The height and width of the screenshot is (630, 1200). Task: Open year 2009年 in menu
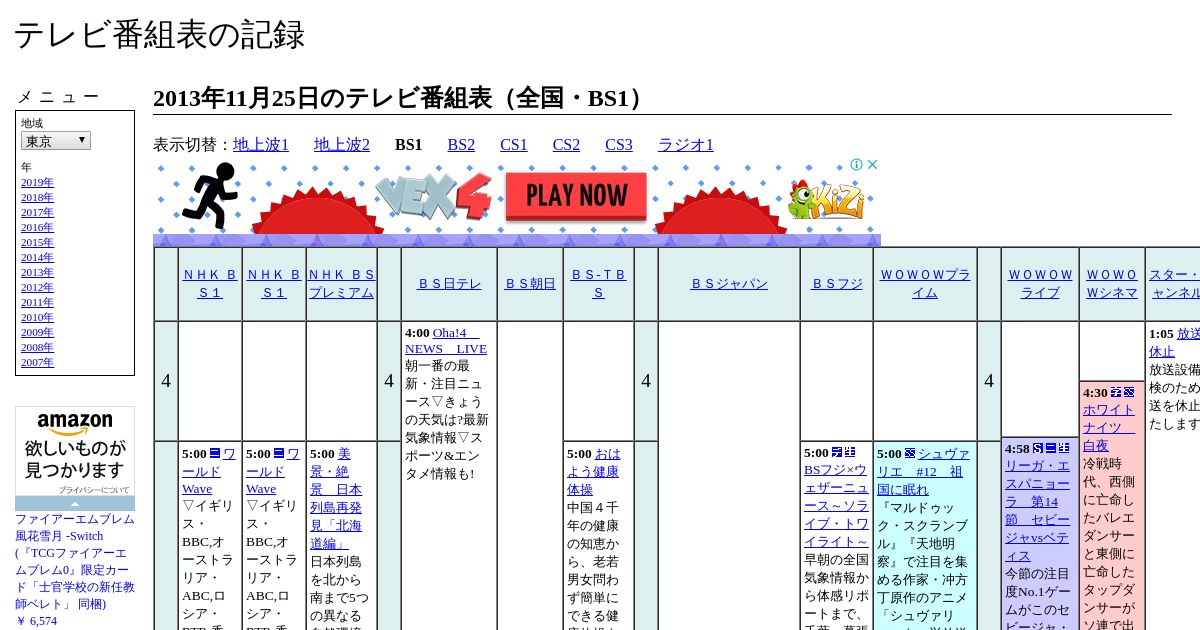click(38, 332)
